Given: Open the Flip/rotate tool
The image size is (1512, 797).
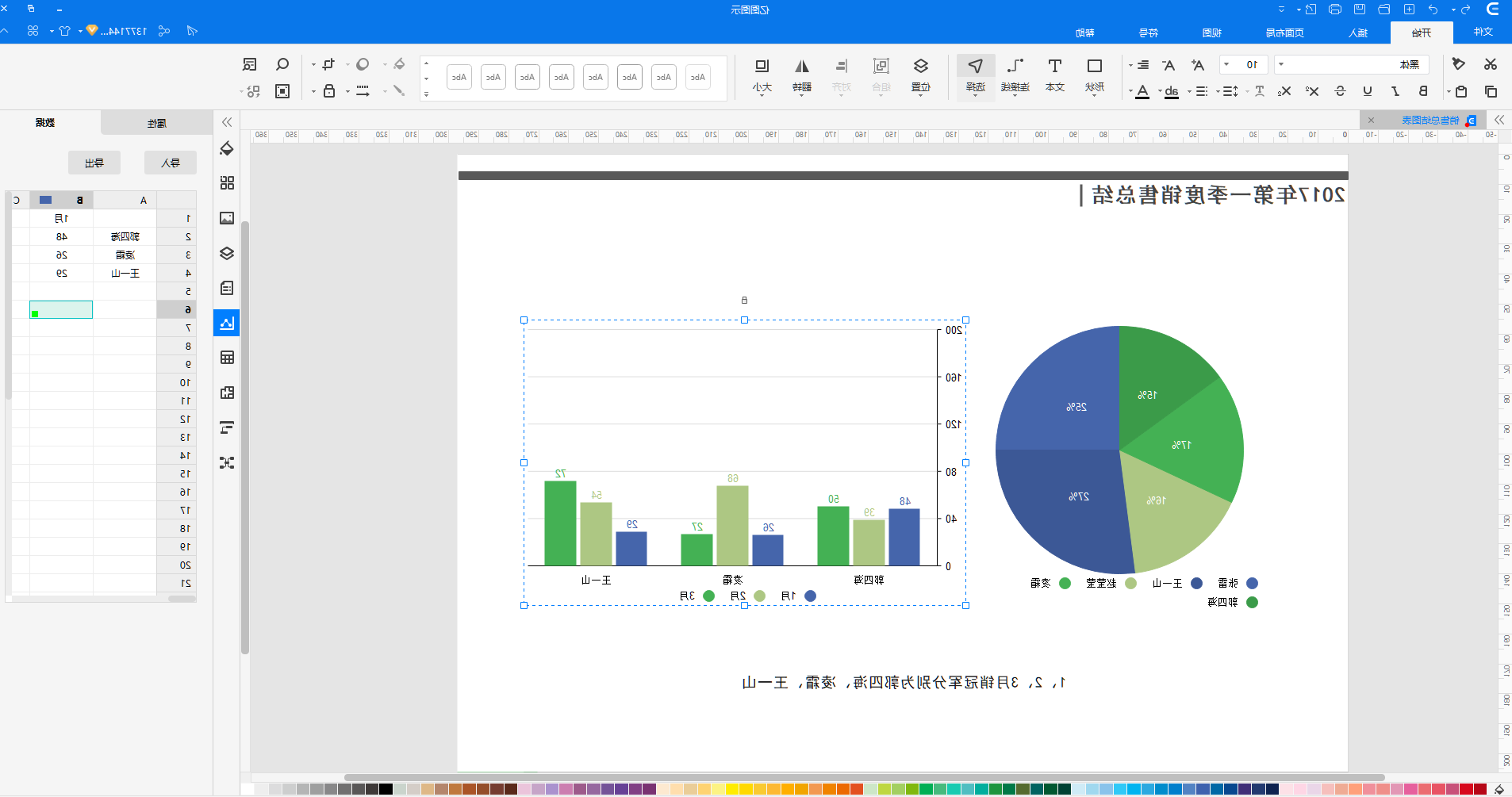Looking at the screenshot, I should [802, 75].
